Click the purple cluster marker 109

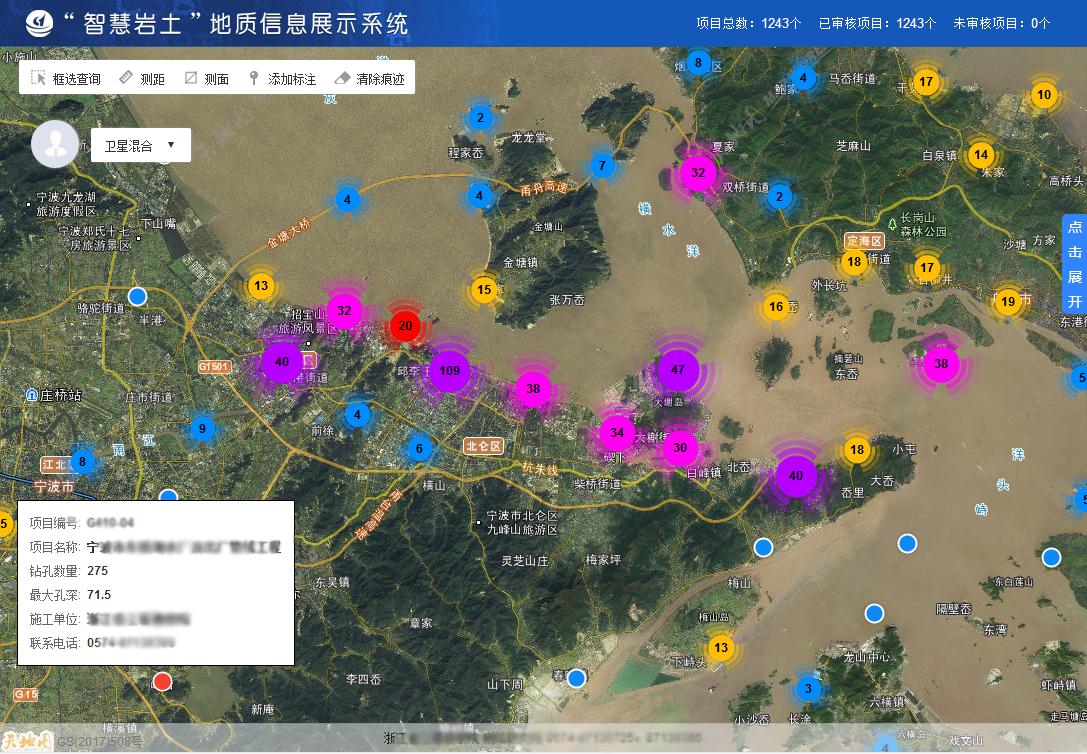point(449,371)
